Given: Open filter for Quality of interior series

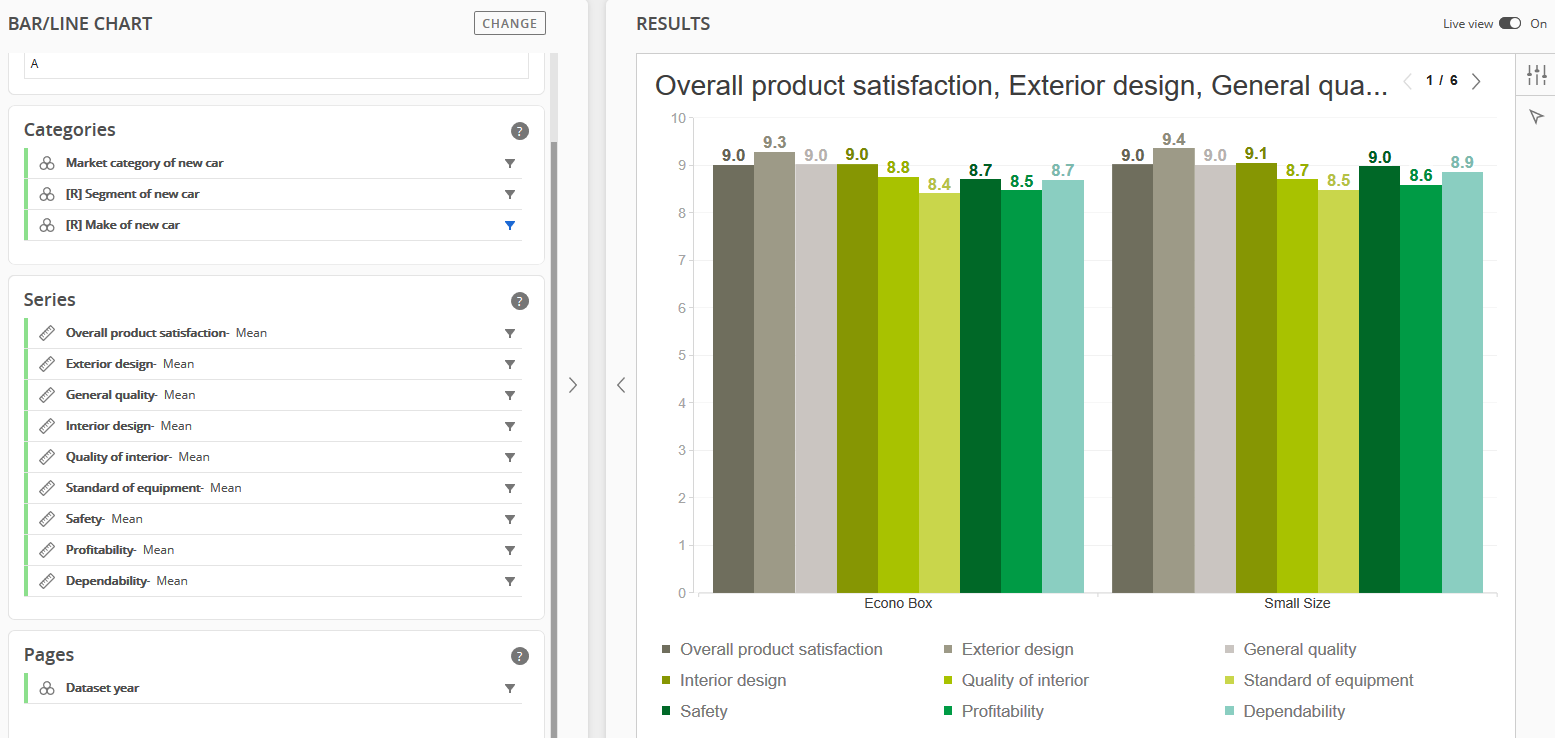Looking at the screenshot, I should (510, 457).
